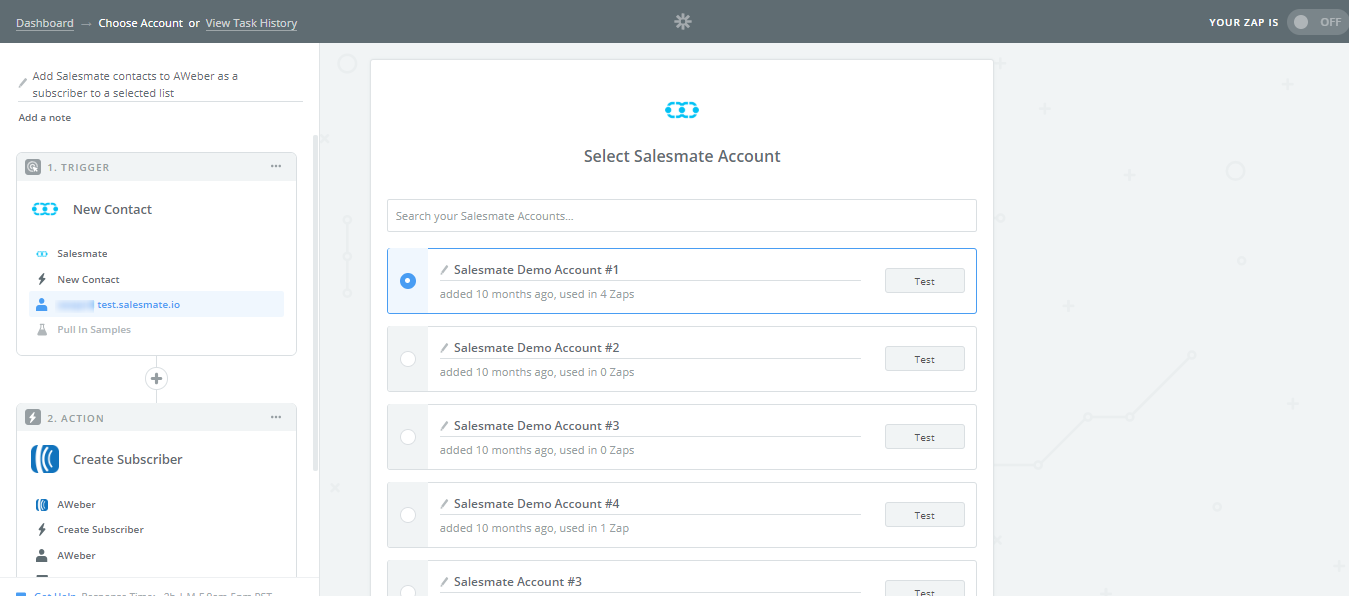This screenshot has width=1349, height=596.
Task: Test Salesmate Demo Account #4
Action: (x=925, y=515)
